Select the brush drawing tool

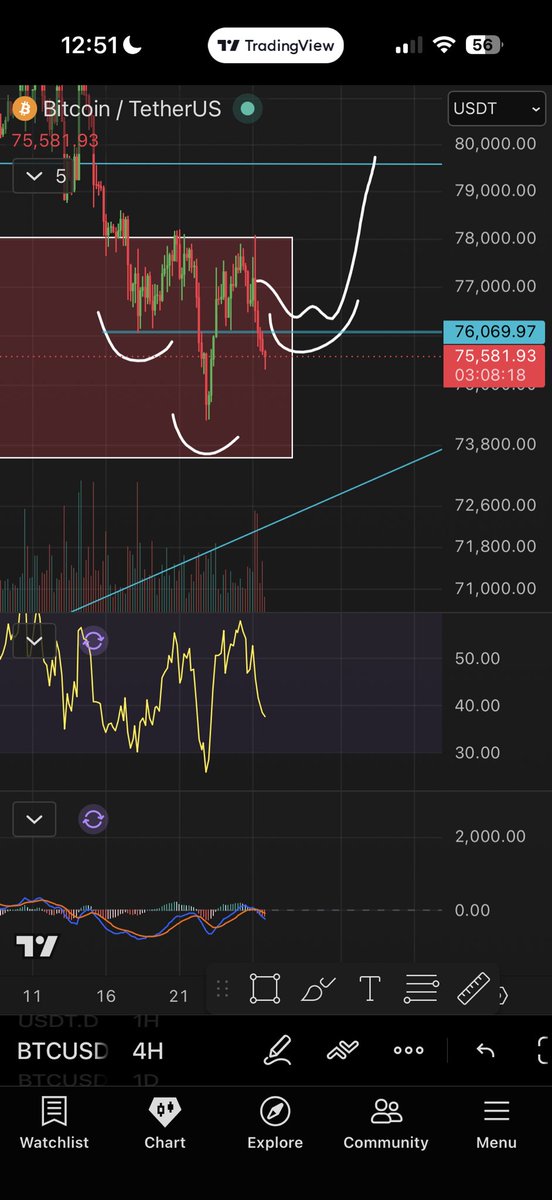317,989
